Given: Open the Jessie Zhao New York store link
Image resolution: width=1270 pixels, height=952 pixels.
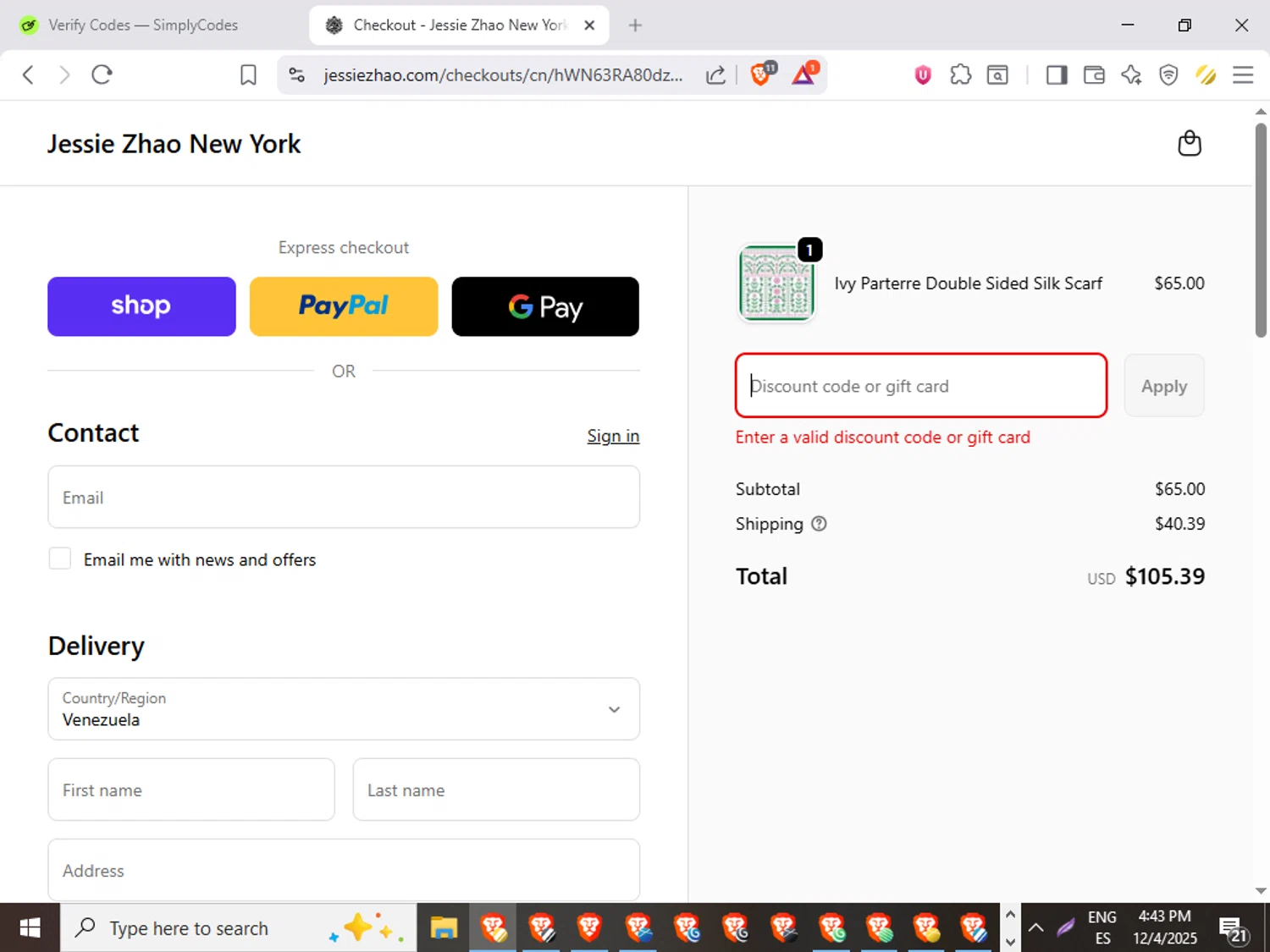Looking at the screenshot, I should tap(174, 144).
